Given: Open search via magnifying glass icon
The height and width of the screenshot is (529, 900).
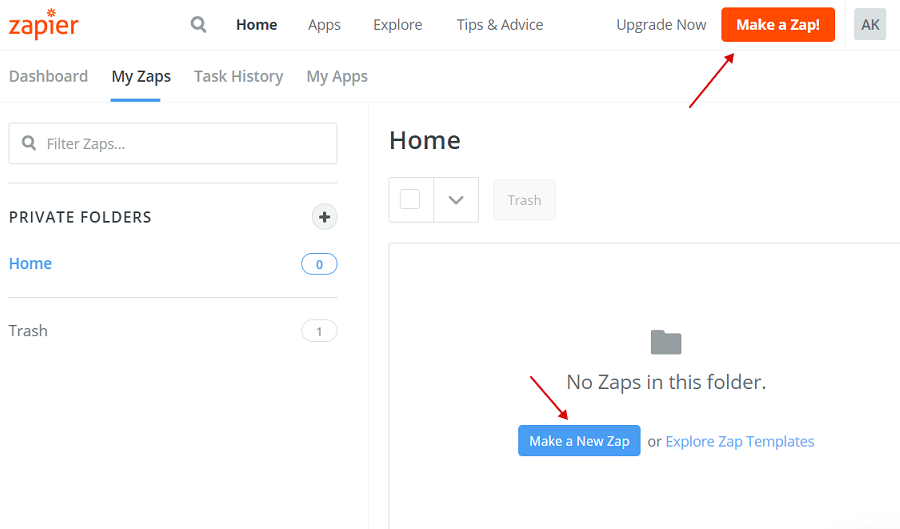Looking at the screenshot, I should (x=198, y=25).
